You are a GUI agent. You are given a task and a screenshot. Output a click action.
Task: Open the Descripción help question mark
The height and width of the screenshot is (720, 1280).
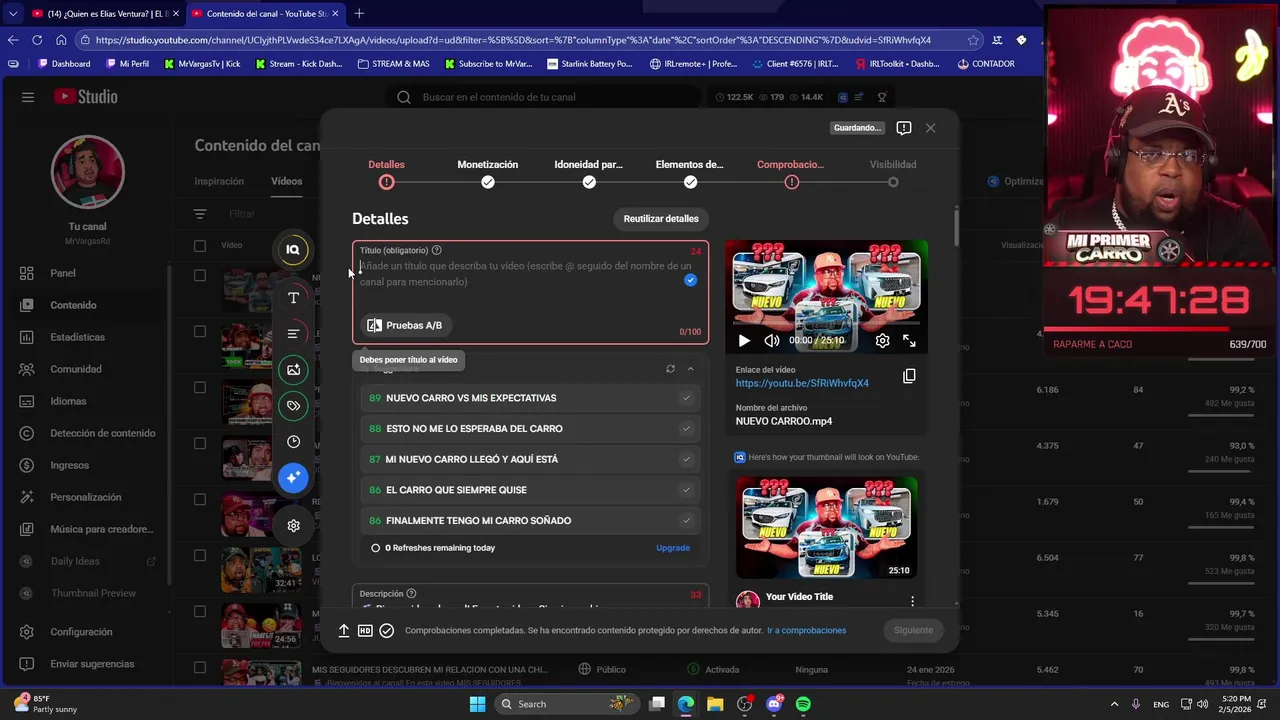pyautogui.click(x=411, y=594)
